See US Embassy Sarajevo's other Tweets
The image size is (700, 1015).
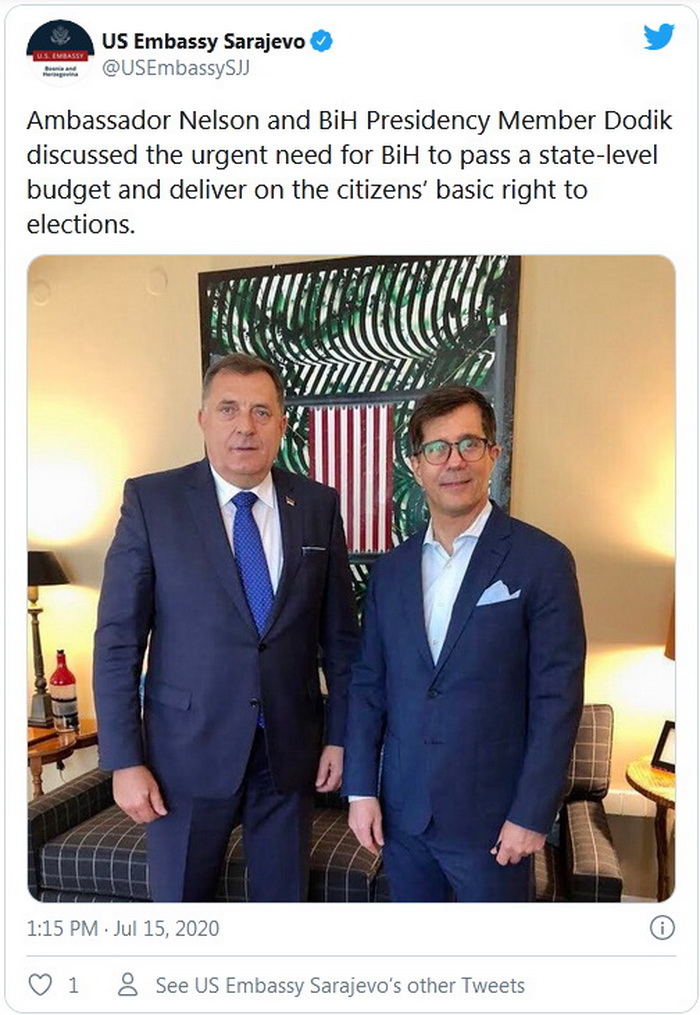(x=340, y=985)
